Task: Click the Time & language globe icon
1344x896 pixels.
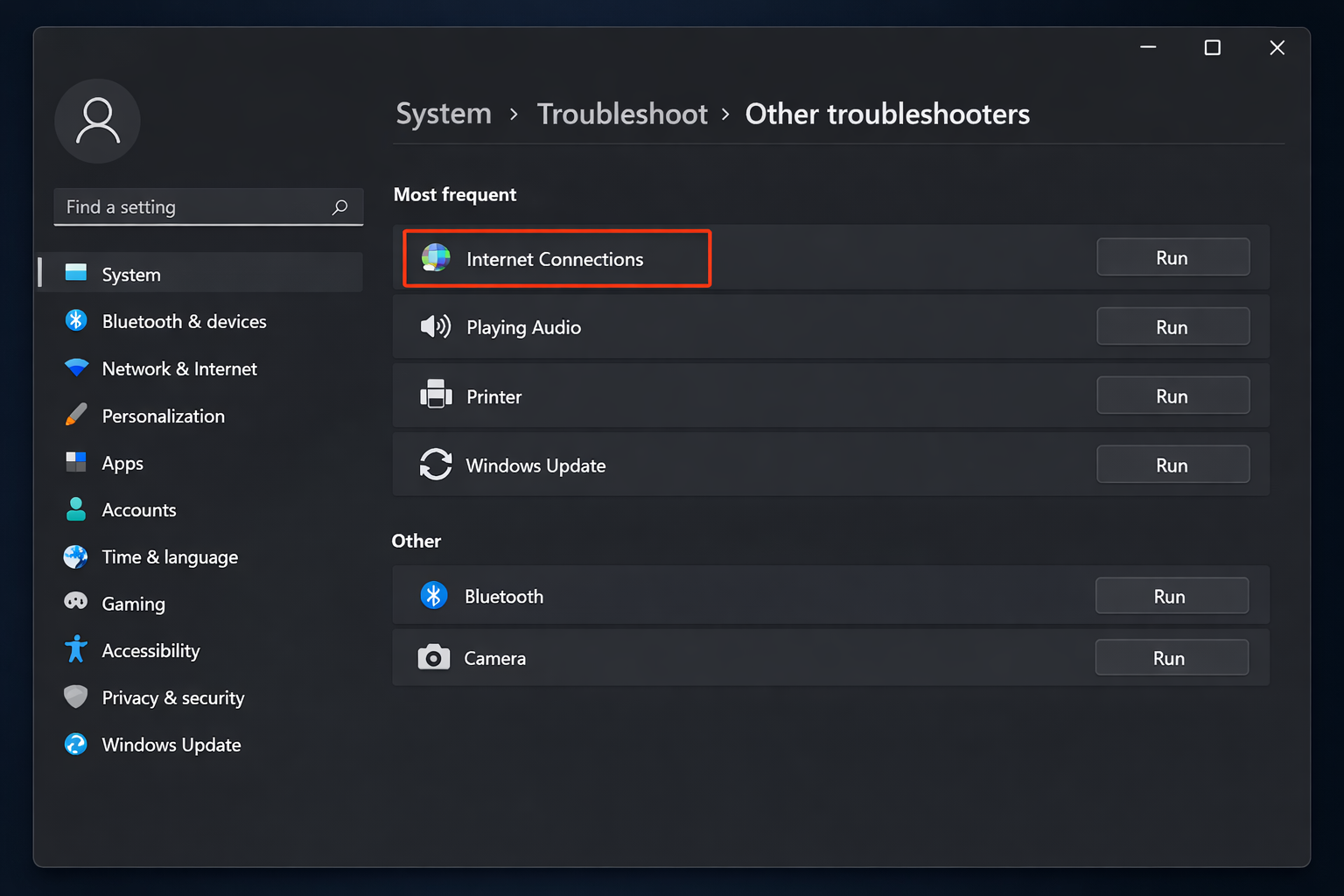Action: click(x=76, y=556)
